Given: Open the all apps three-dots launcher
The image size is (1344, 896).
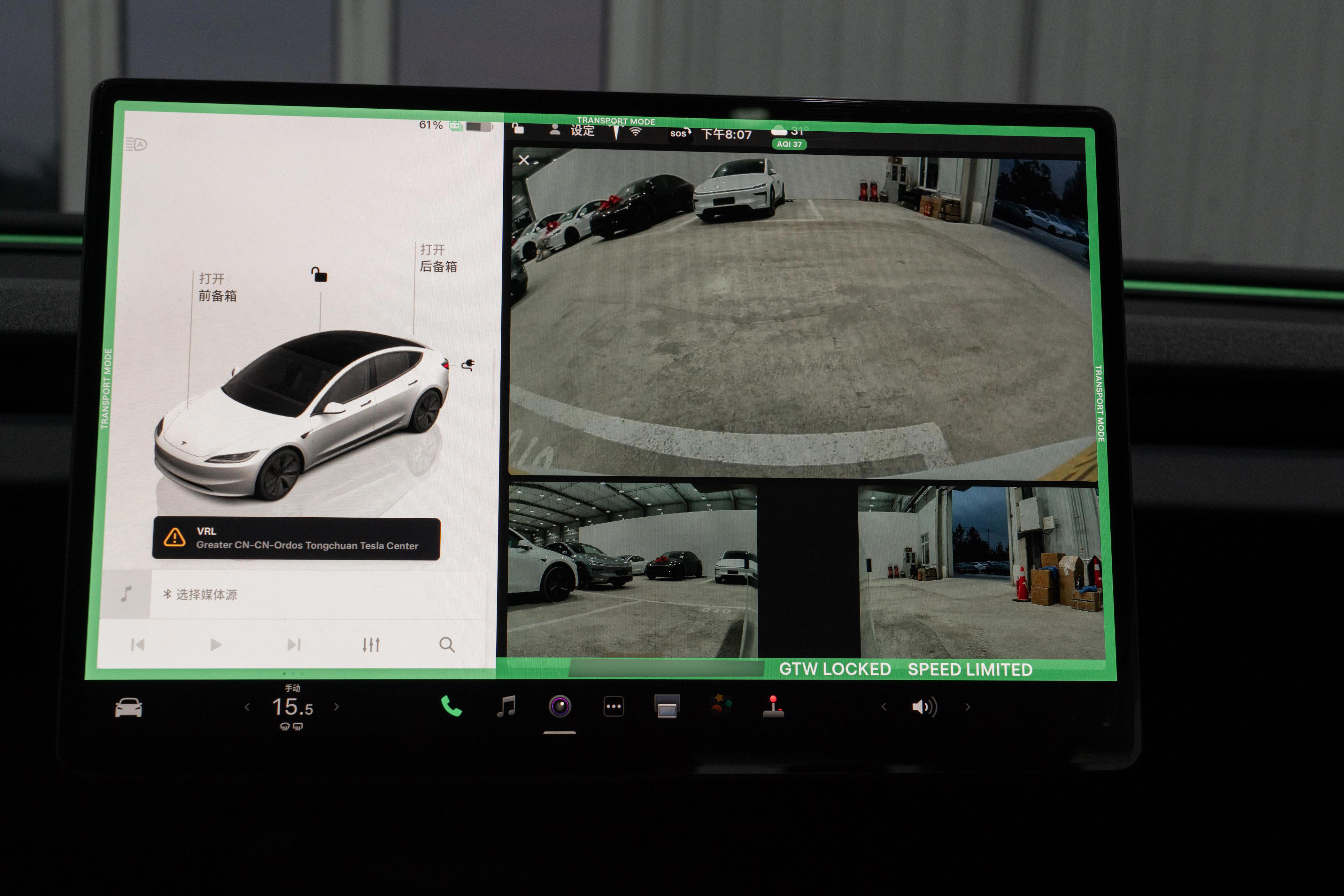Looking at the screenshot, I should (x=613, y=707).
